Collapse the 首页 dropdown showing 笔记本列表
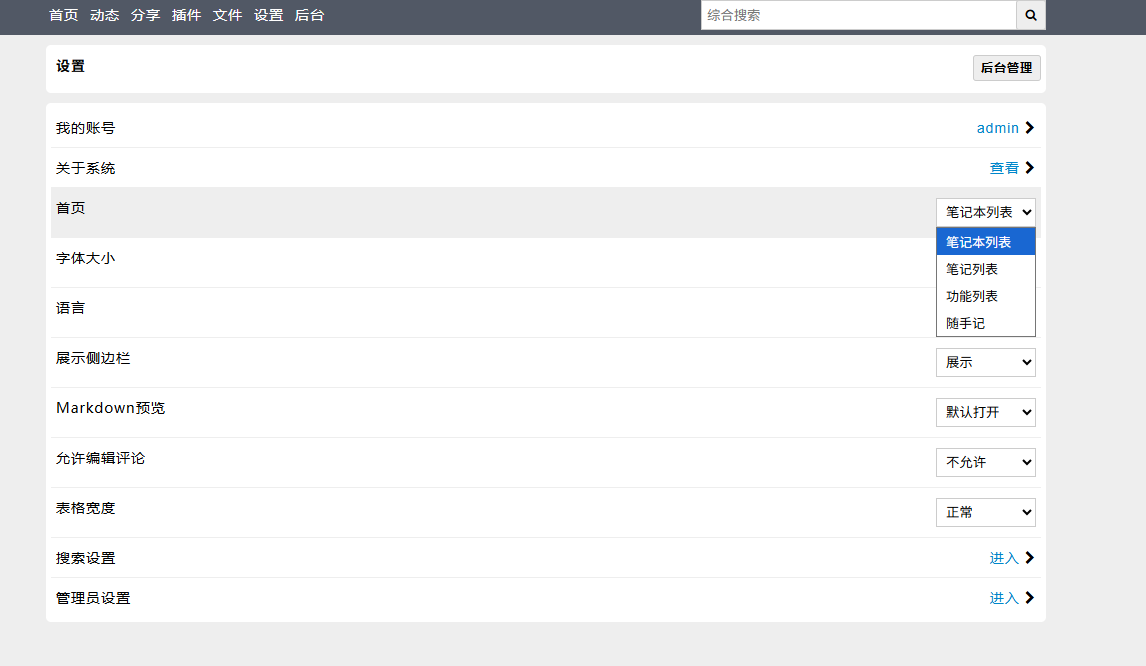 point(985,213)
